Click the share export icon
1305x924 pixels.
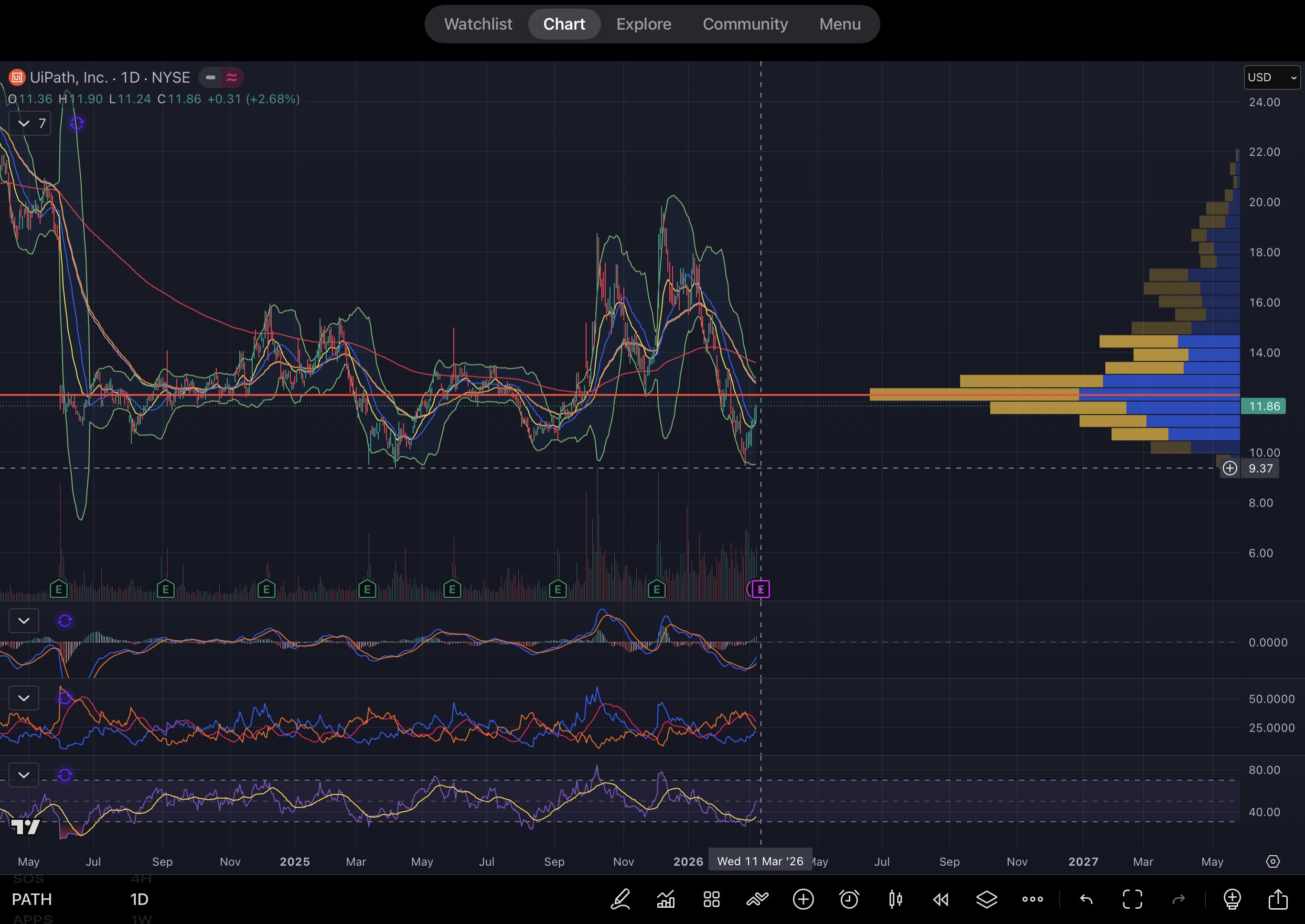pos(1278,899)
